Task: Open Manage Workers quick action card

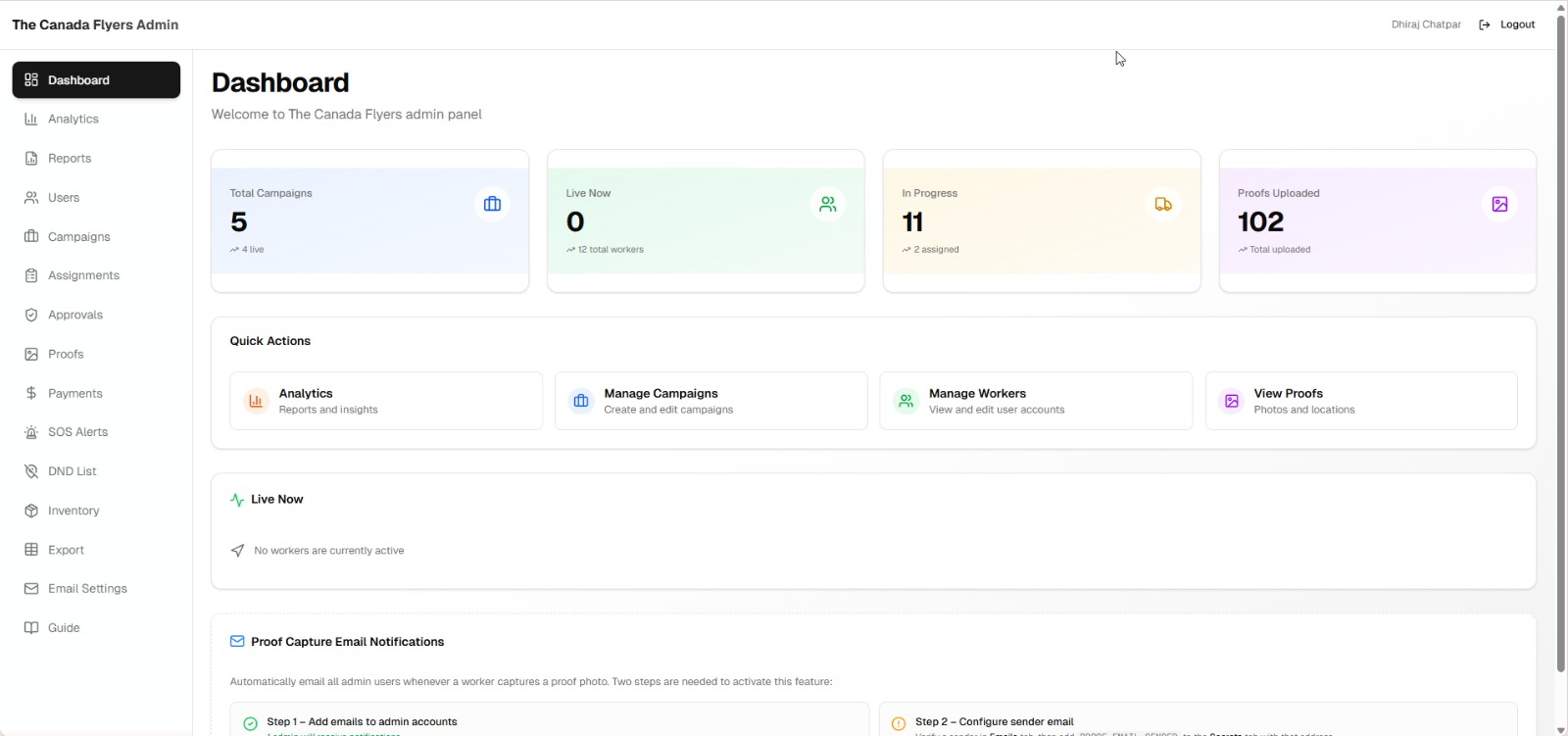Action: coord(1036,401)
